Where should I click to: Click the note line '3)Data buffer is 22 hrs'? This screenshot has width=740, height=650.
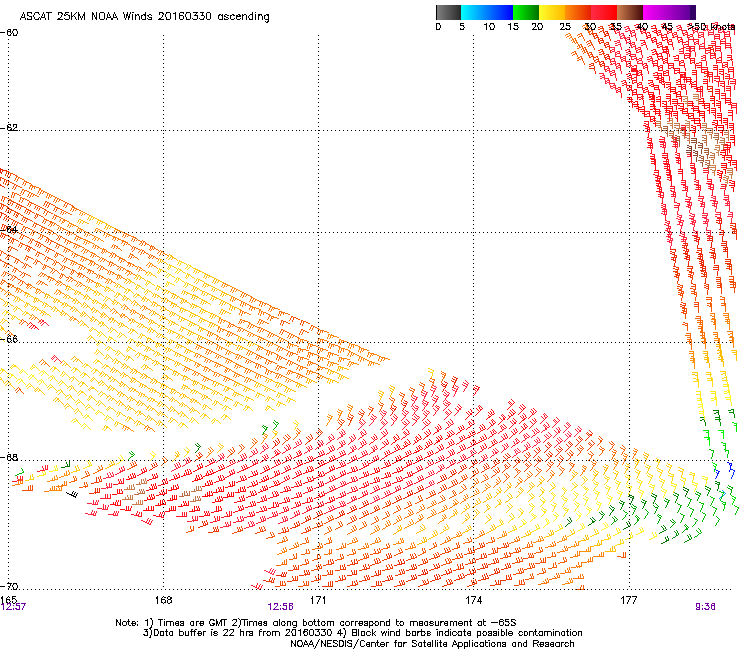[362, 633]
